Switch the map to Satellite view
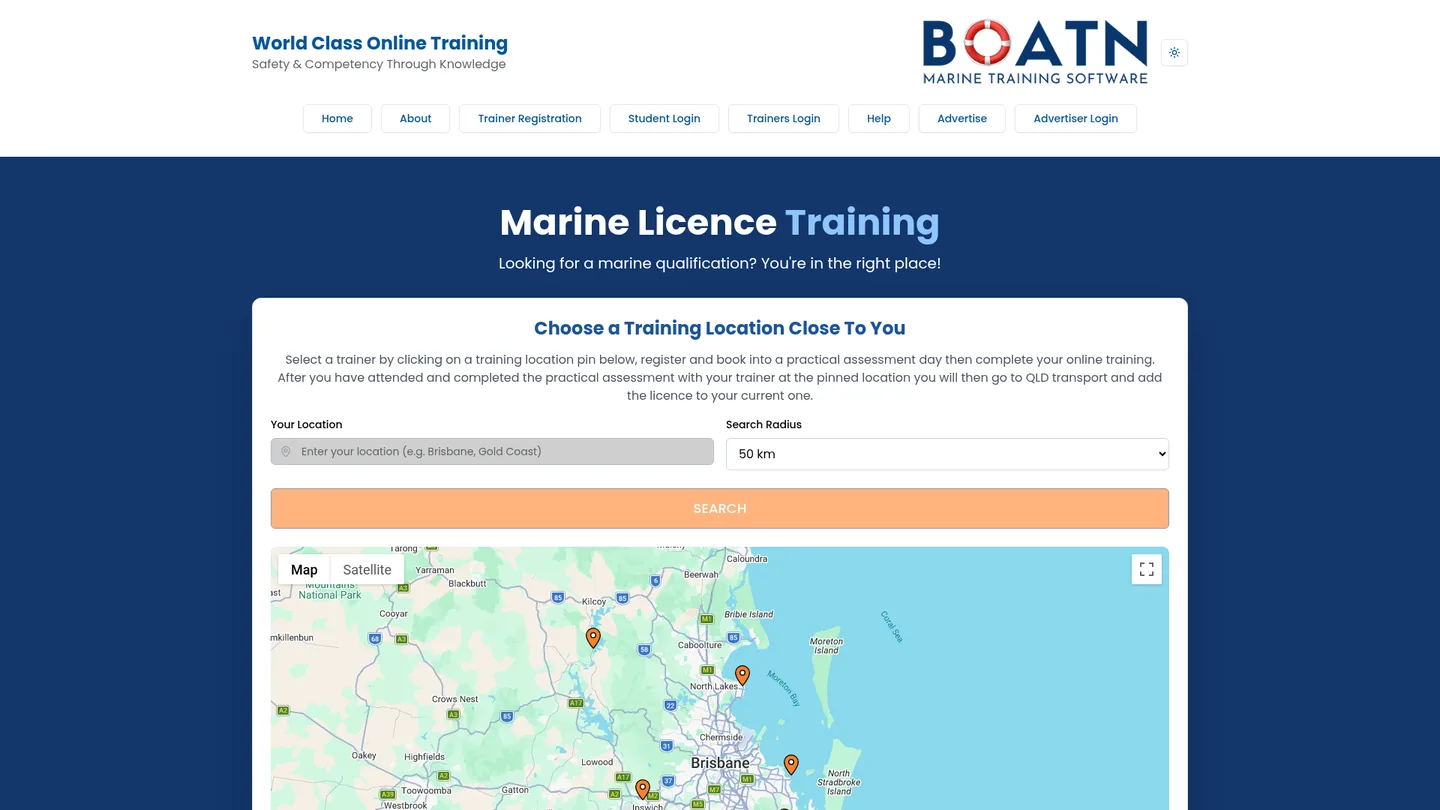 tap(367, 570)
